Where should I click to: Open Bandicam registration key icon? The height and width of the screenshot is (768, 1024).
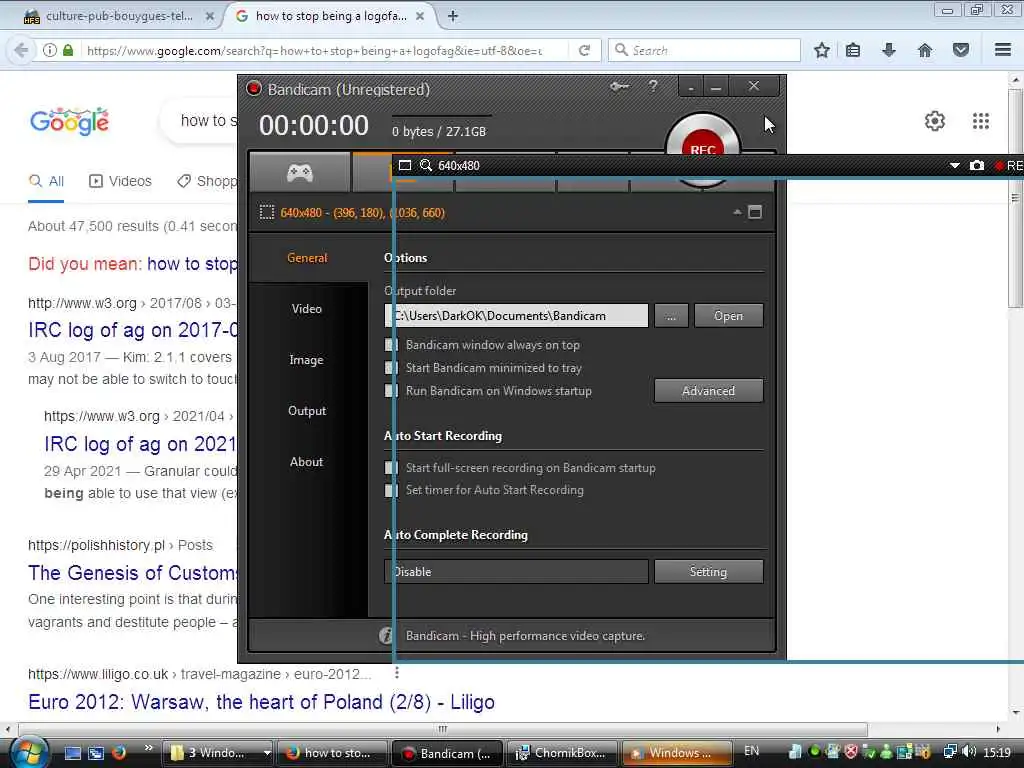[x=619, y=86]
